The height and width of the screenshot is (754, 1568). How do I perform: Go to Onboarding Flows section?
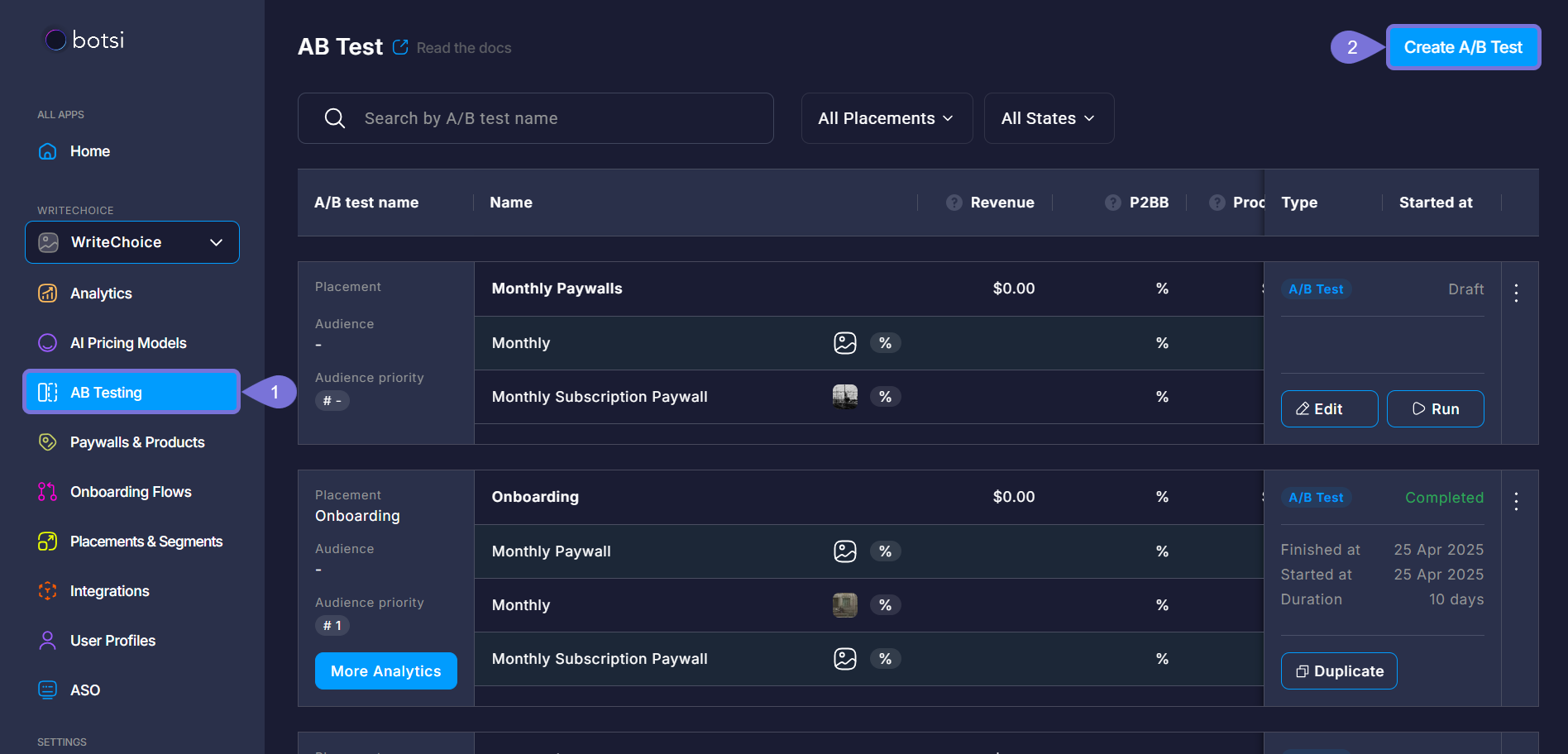[x=131, y=492]
